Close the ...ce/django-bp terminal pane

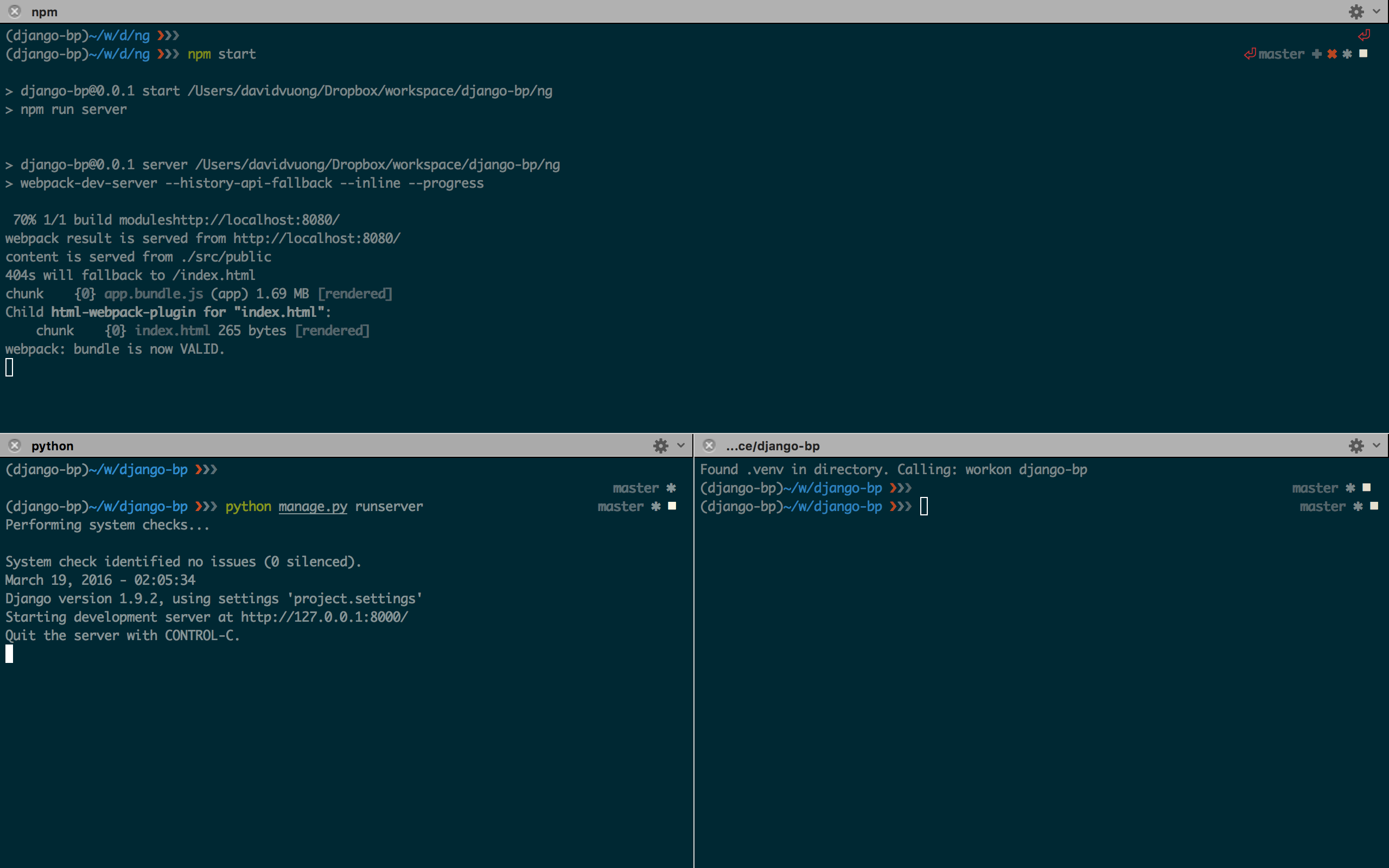pyautogui.click(x=710, y=445)
